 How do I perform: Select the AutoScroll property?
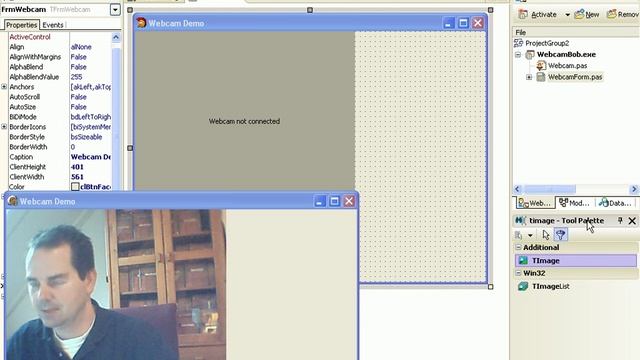[24, 97]
